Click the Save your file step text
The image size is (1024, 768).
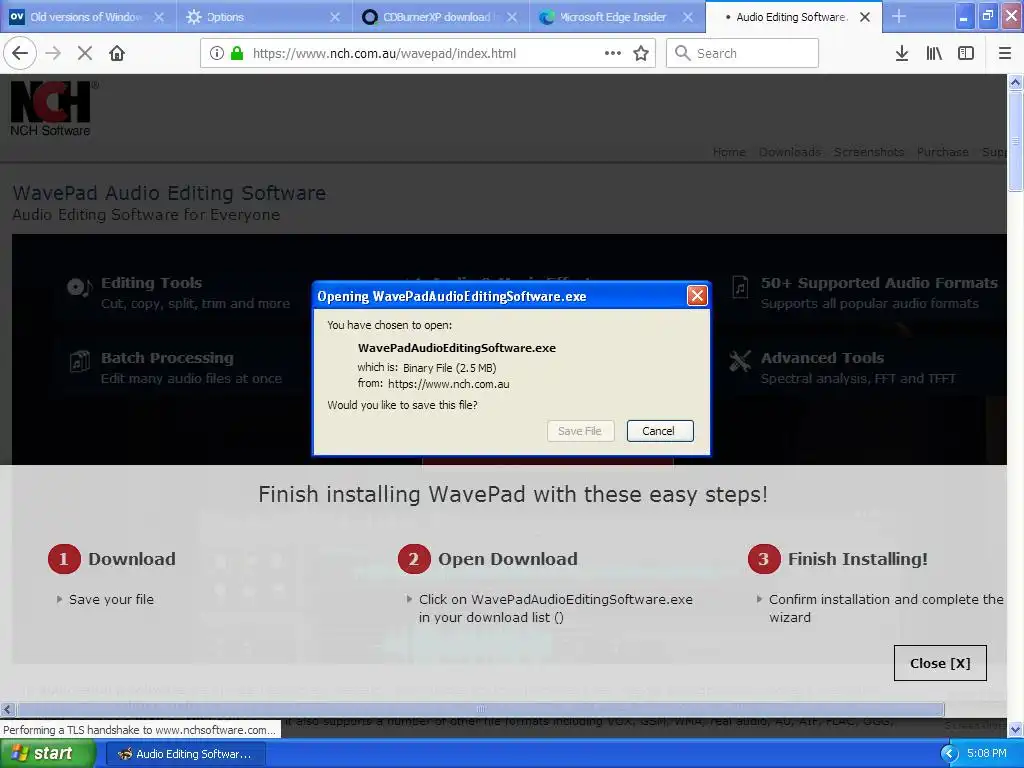[x=112, y=600]
